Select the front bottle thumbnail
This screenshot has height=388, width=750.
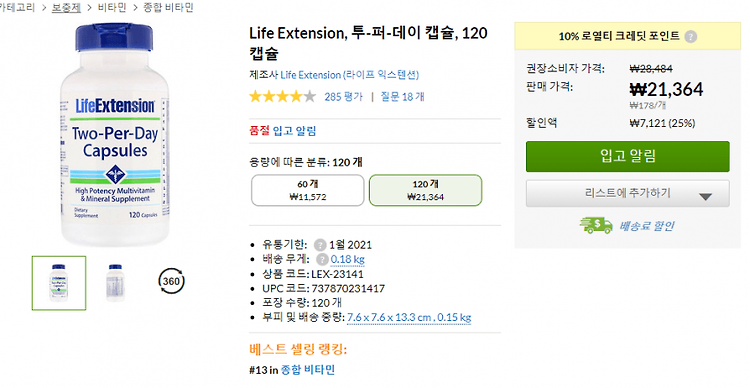[59, 283]
